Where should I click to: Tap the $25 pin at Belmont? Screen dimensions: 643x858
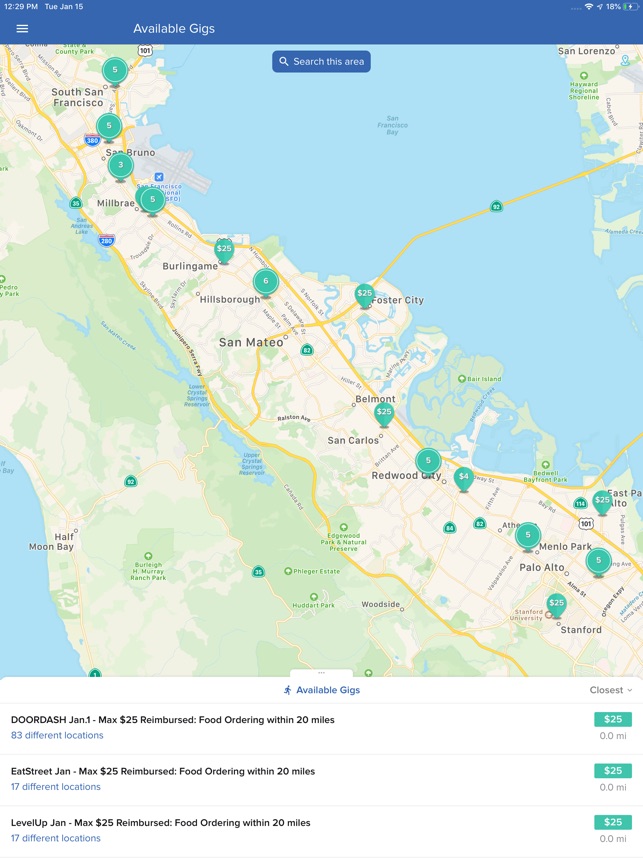click(x=384, y=414)
